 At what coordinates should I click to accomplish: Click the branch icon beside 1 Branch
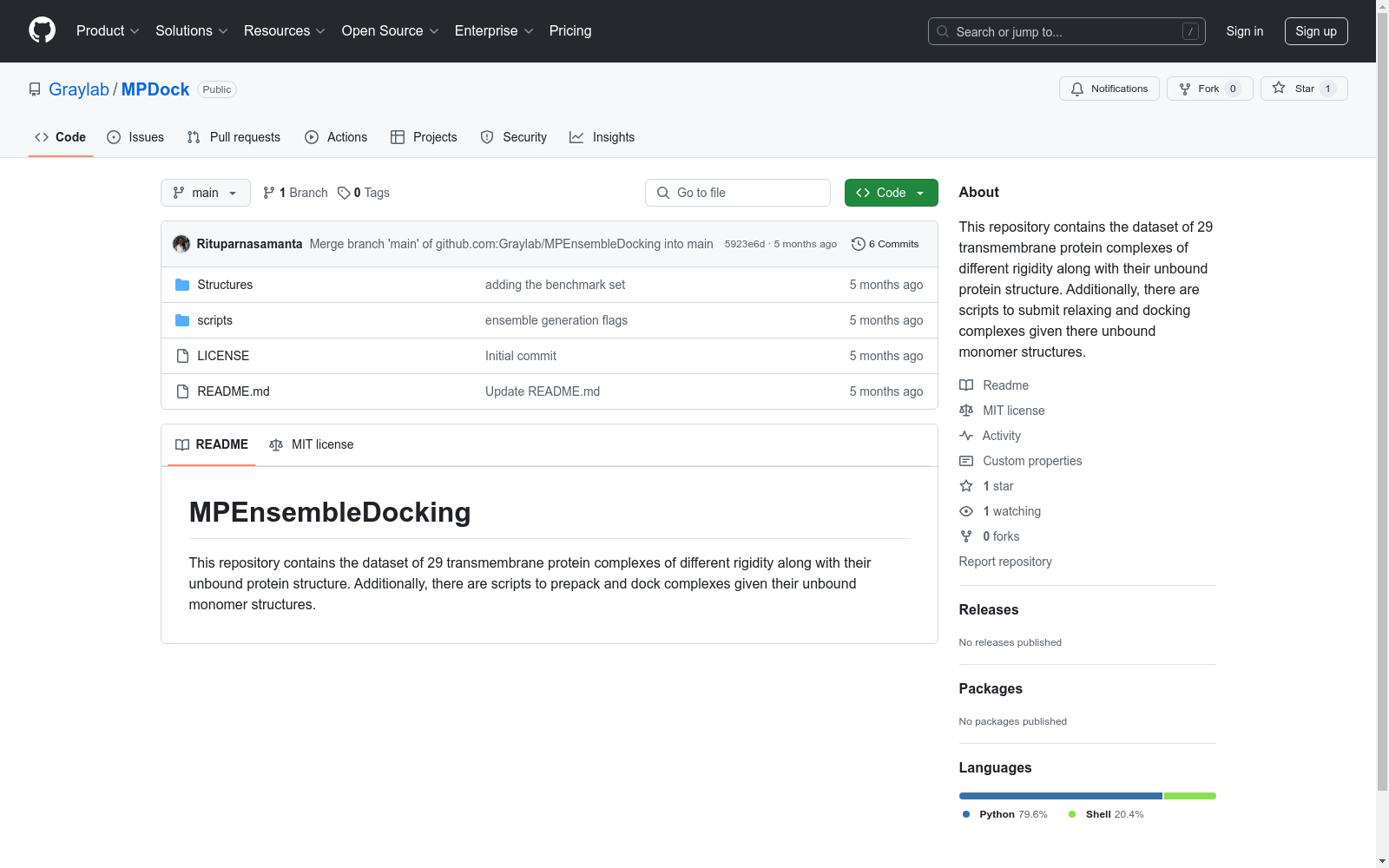click(x=269, y=193)
